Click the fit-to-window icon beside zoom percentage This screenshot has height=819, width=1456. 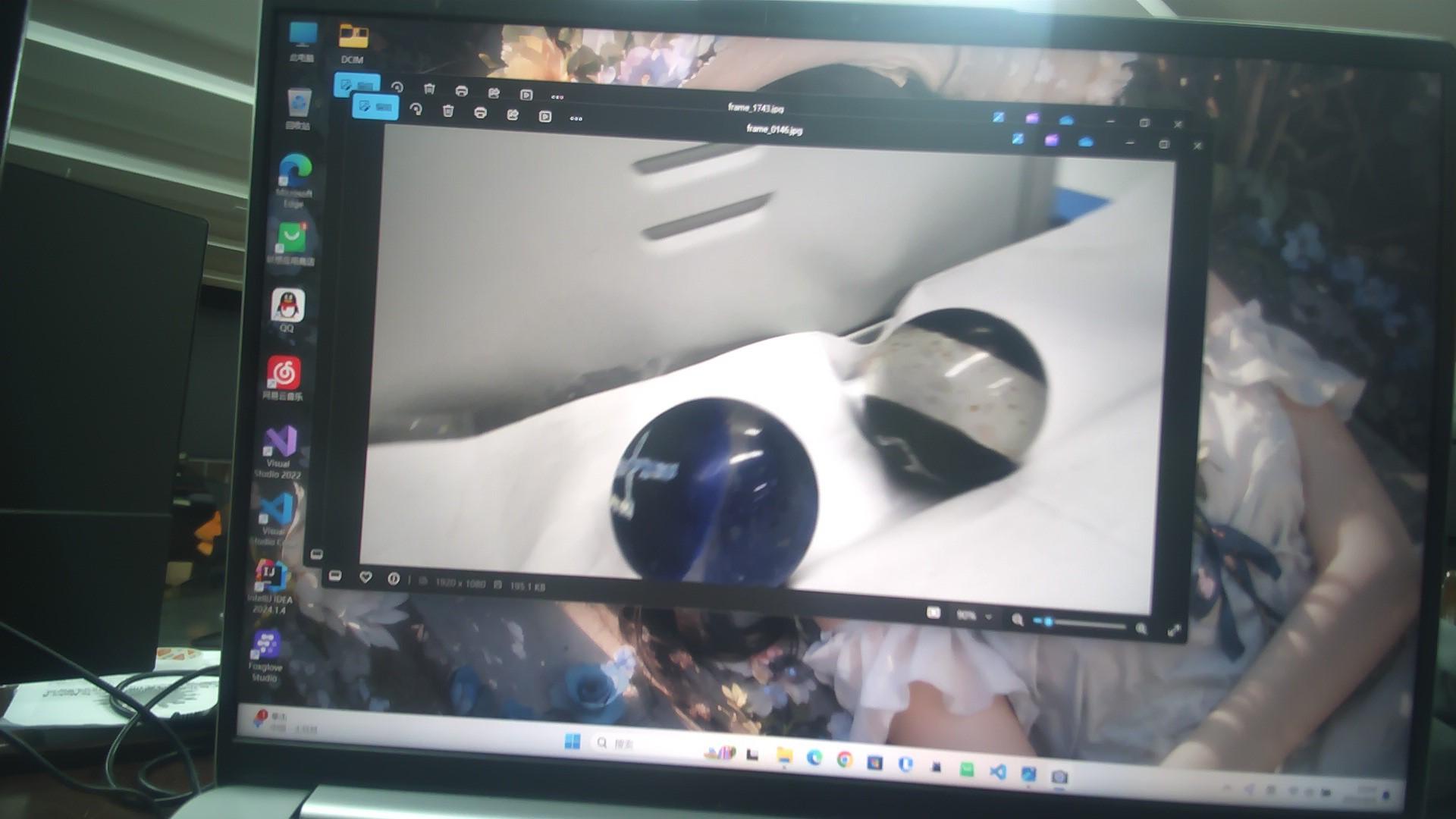pos(934,613)
